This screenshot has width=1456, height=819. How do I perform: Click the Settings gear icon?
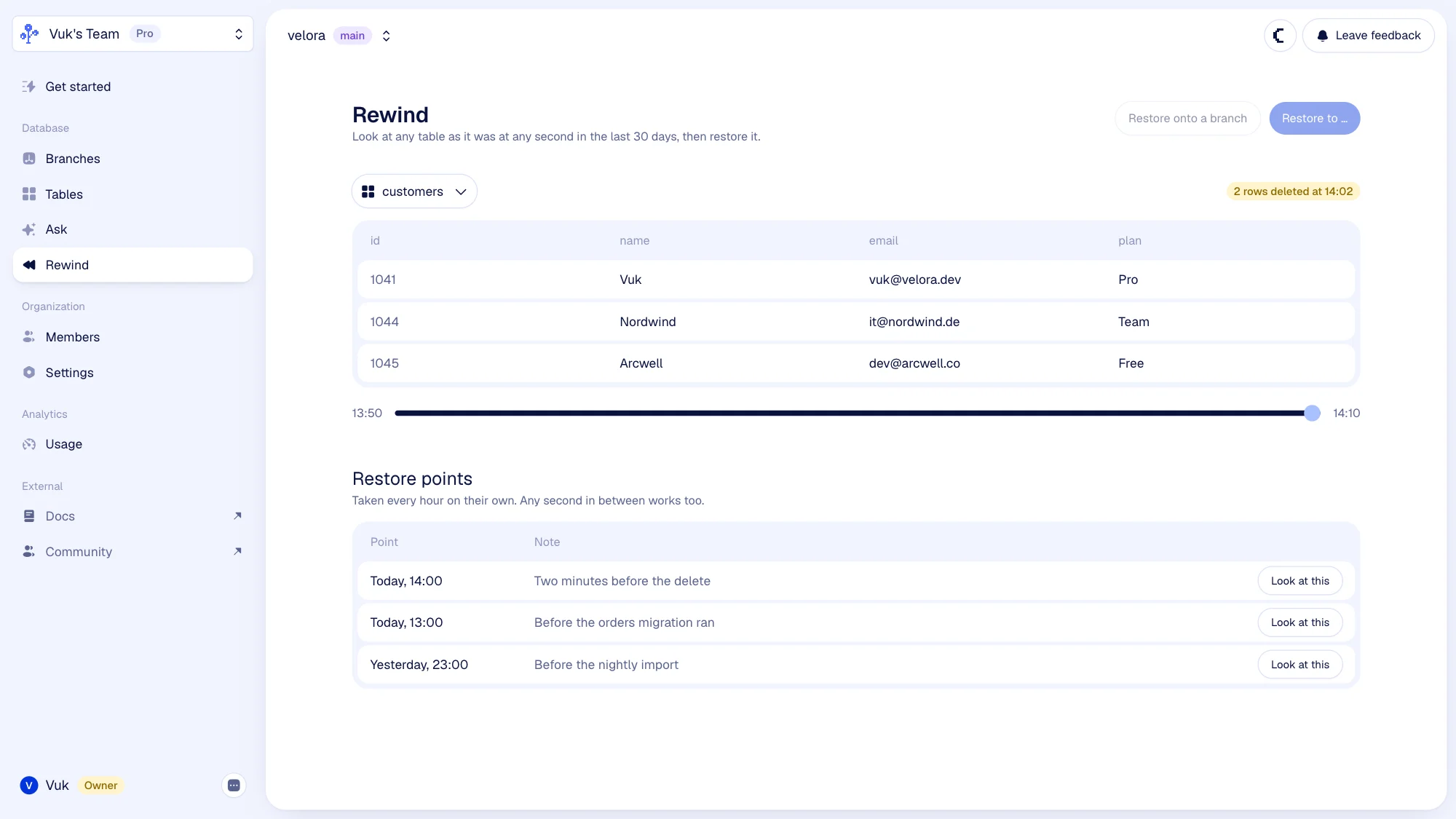point(29,373)
